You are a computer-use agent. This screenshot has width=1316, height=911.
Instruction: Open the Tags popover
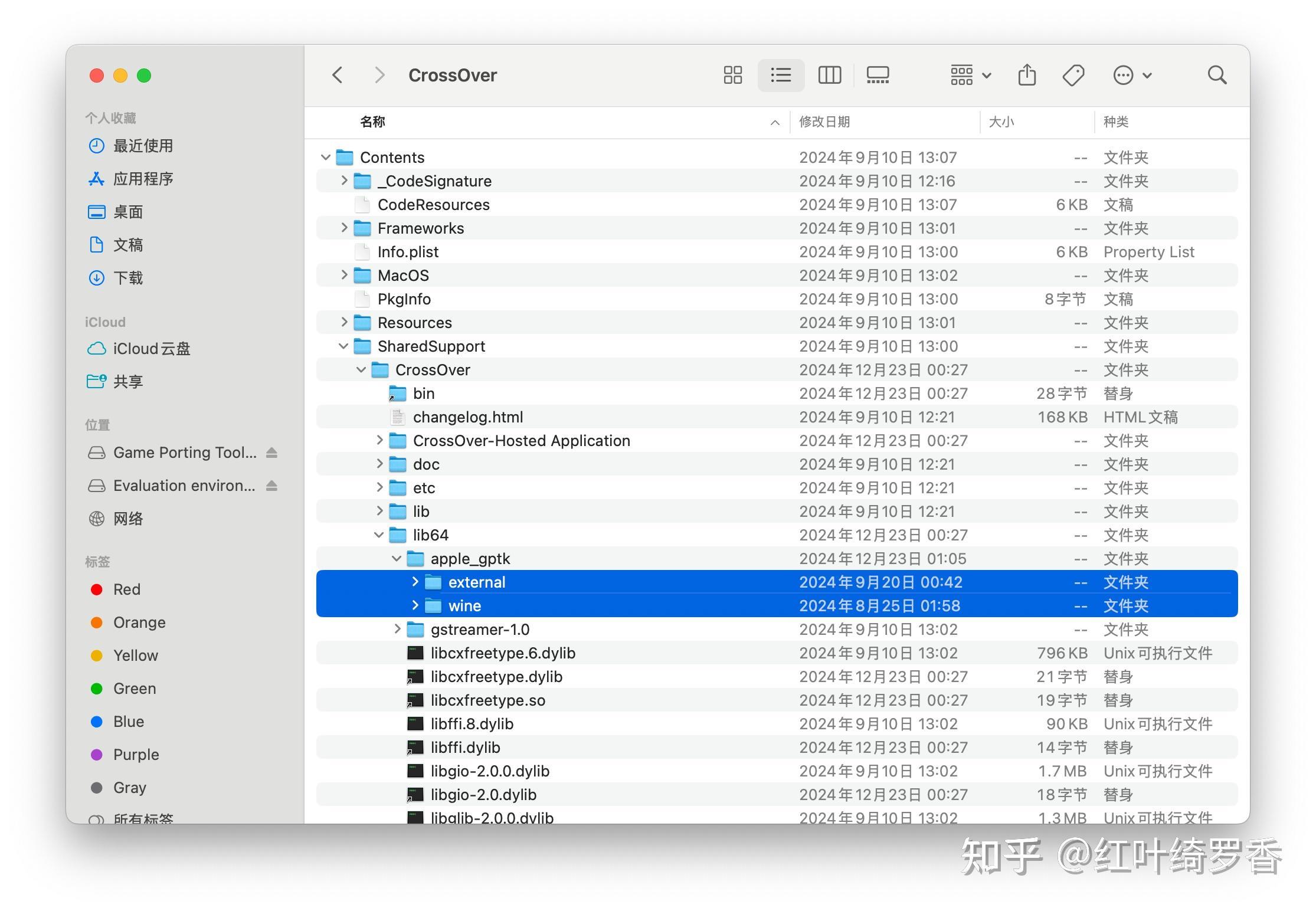coord(1073,75)
